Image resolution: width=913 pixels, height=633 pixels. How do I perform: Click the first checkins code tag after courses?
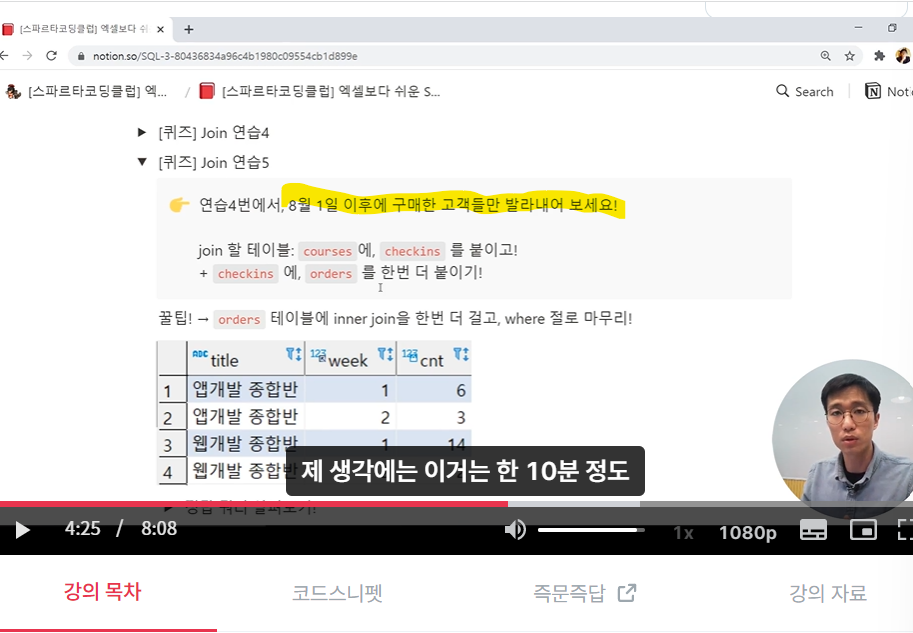point(412,252)
